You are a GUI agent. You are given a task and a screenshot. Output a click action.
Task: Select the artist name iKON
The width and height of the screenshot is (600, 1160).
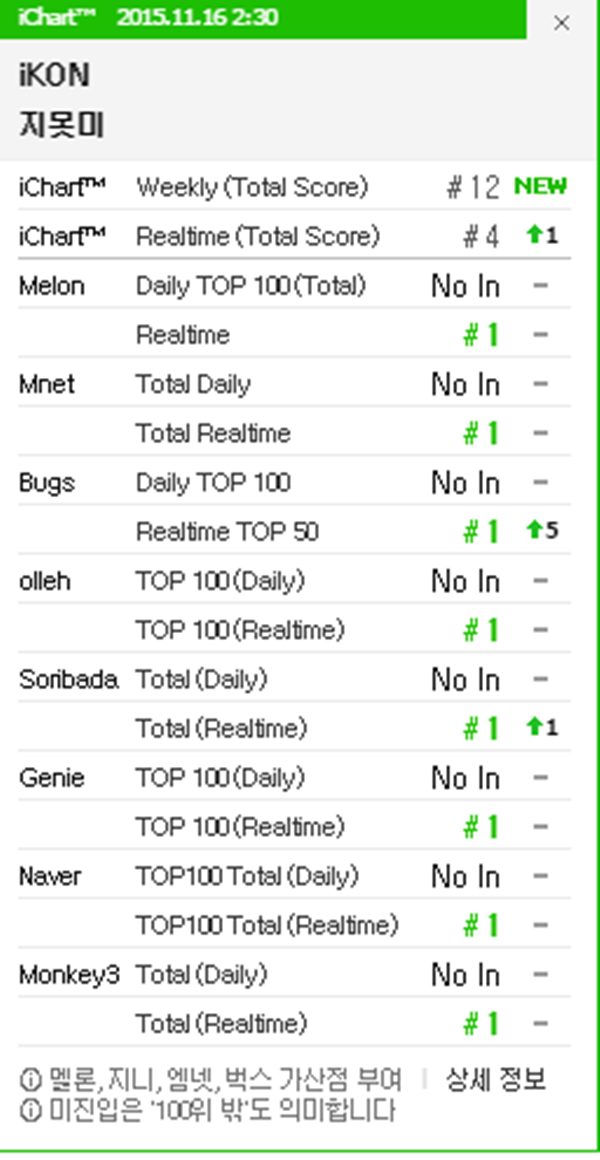pyautogui.click(x=54, y=77)
